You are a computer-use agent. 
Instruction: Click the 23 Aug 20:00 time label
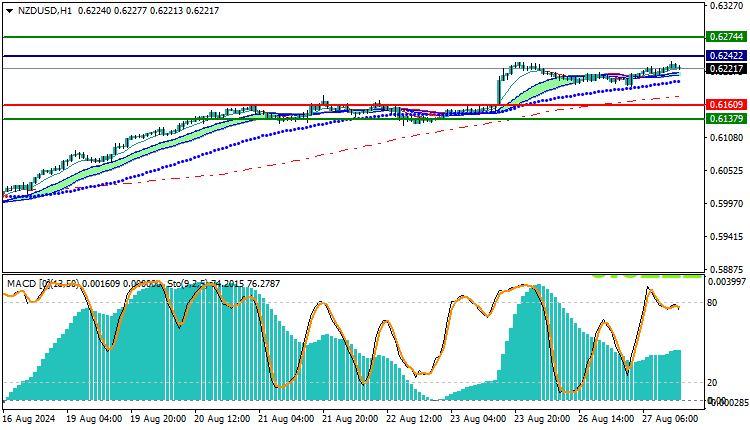[542, 419]
